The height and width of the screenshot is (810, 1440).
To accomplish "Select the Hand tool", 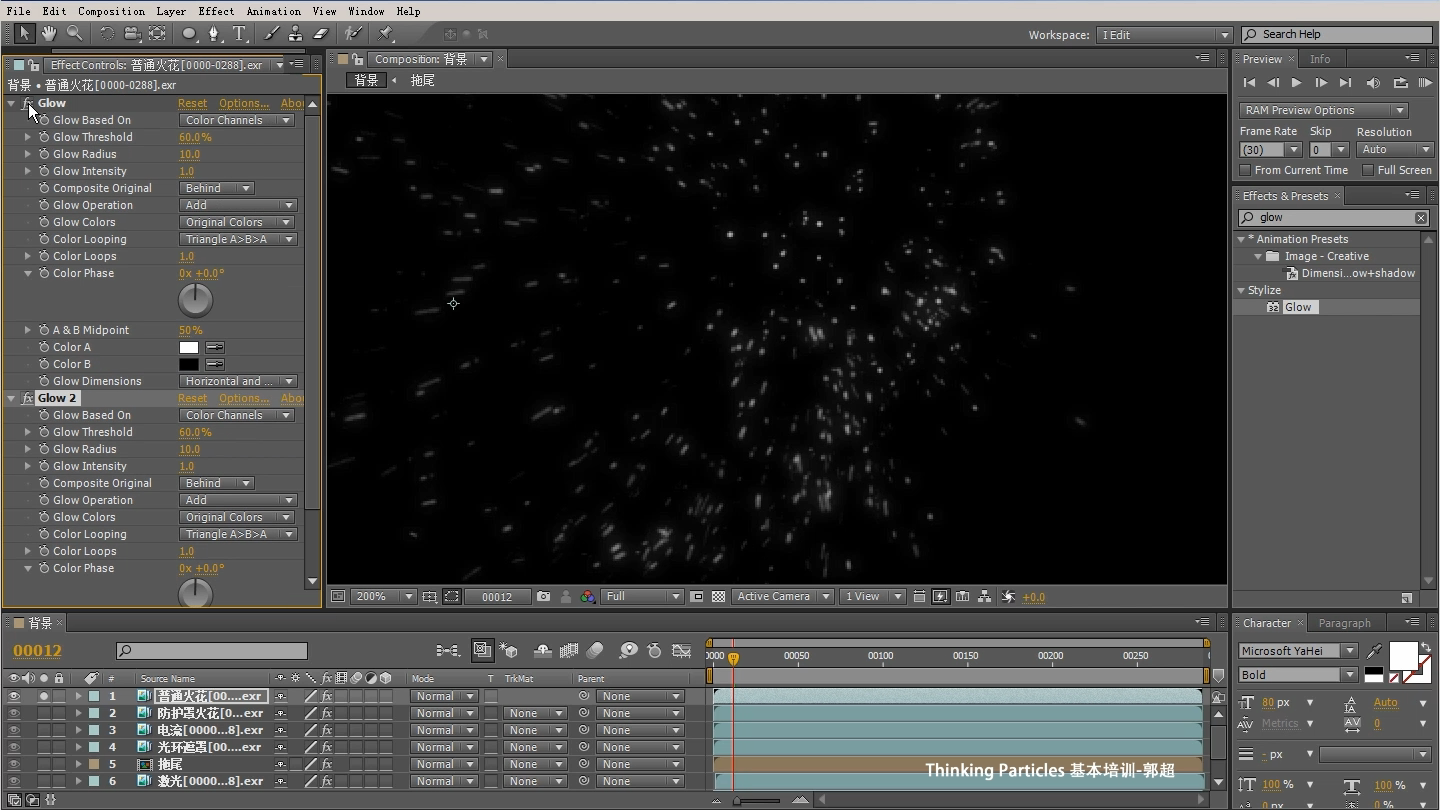I will [49, 34].
